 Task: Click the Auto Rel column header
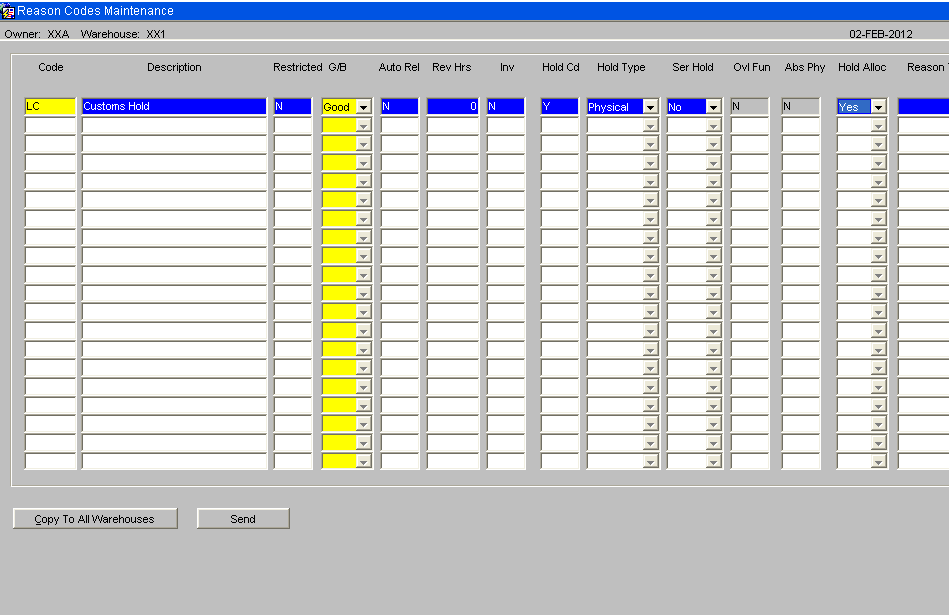click(399, 67)
